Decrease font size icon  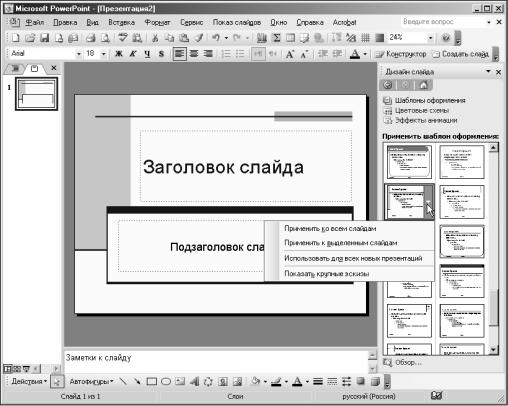pos(304,54)
